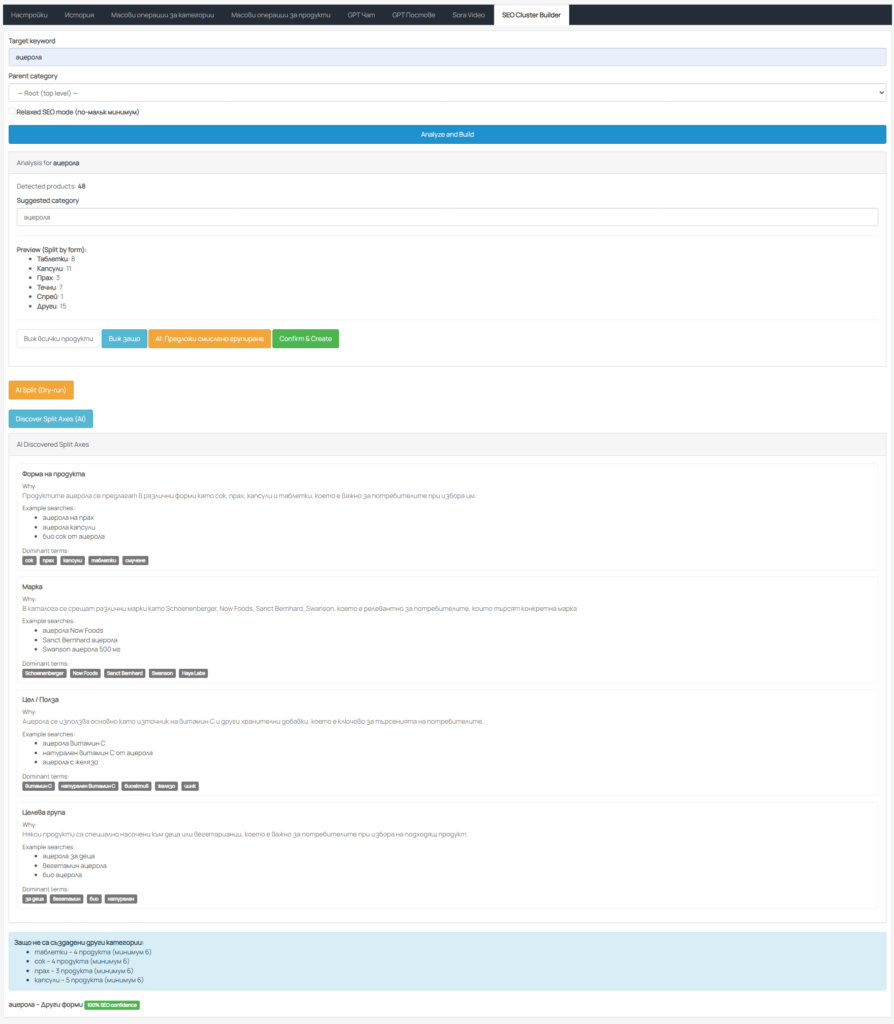Click the 'сок' dominant term tag
This screenshot has width=894, height=1024.
(x=29, y=560)
